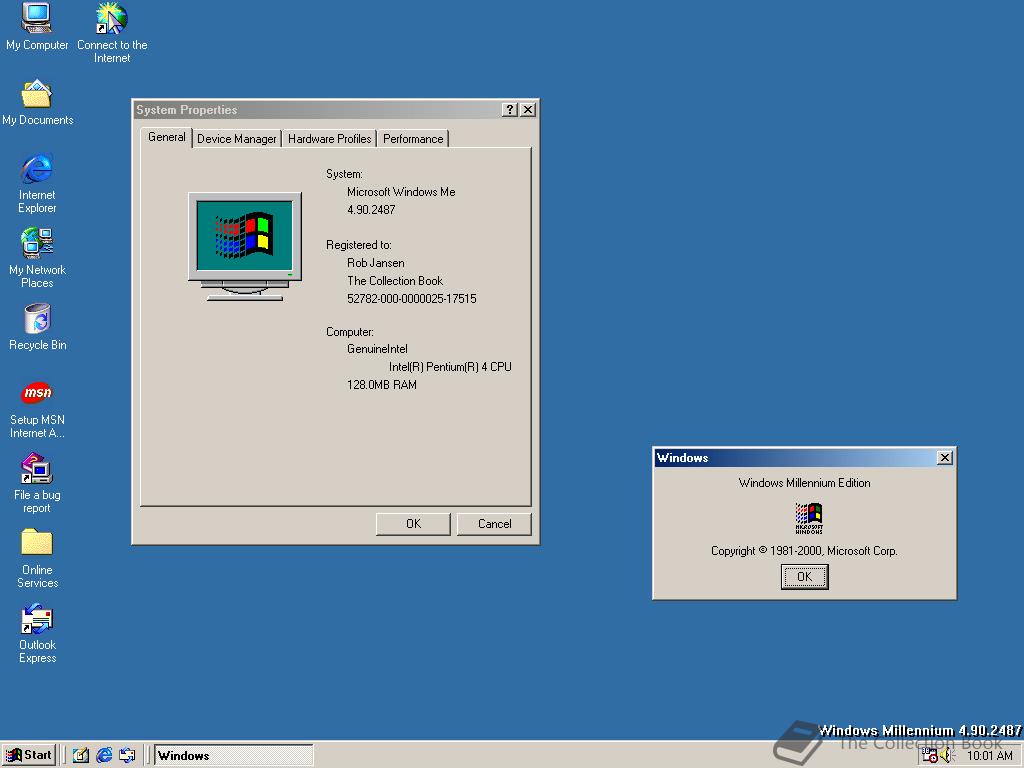Click the 10:01 AM taskbar clock
Viewport: 1024px width, 768px height.
pyautogui.click(x=989, y=756)
